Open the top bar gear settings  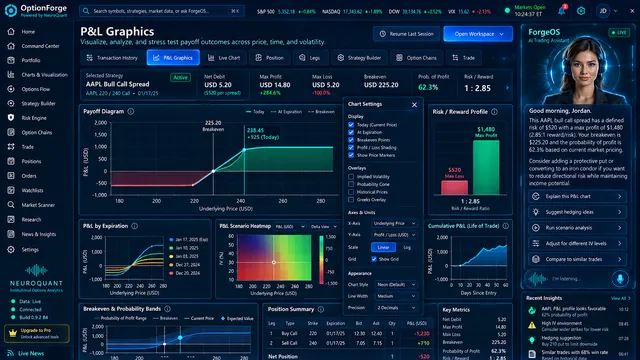coord(581,11)
